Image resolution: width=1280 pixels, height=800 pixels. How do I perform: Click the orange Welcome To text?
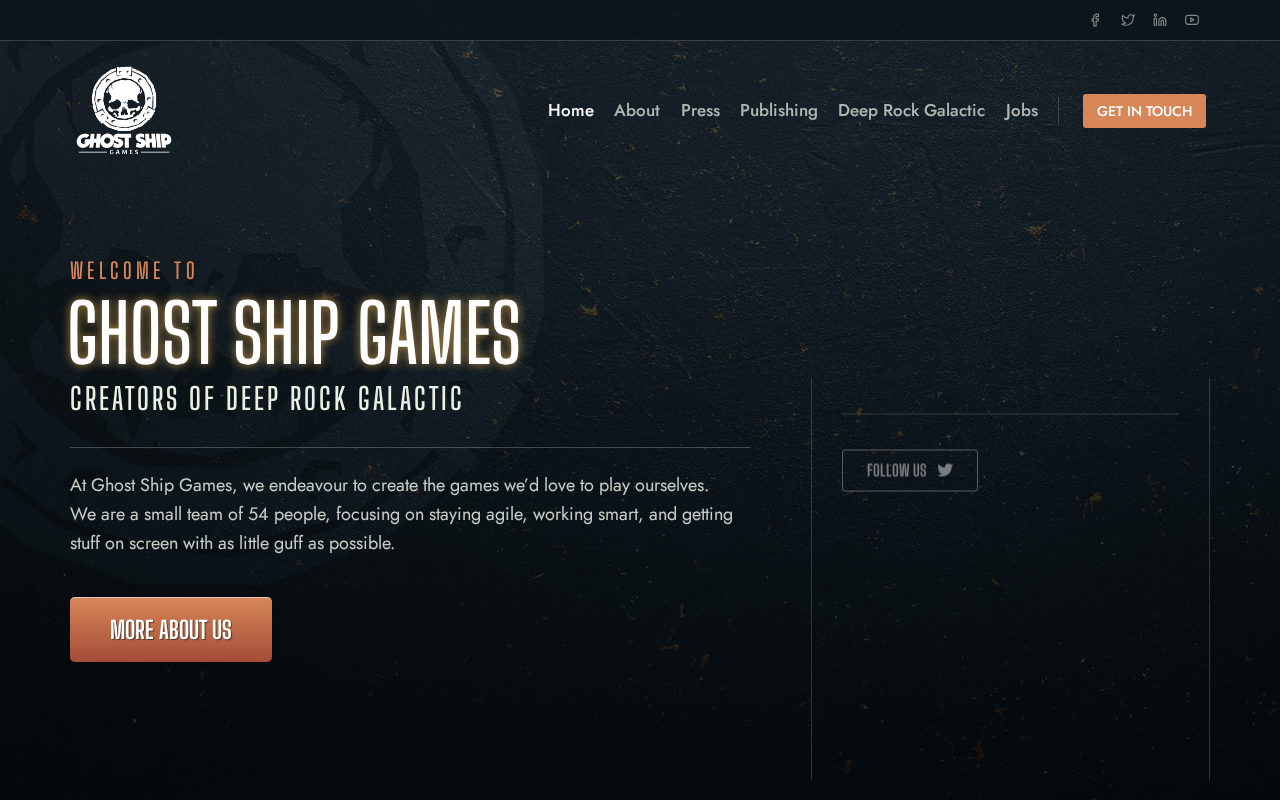pyautogui.click(x=134, y=271)
